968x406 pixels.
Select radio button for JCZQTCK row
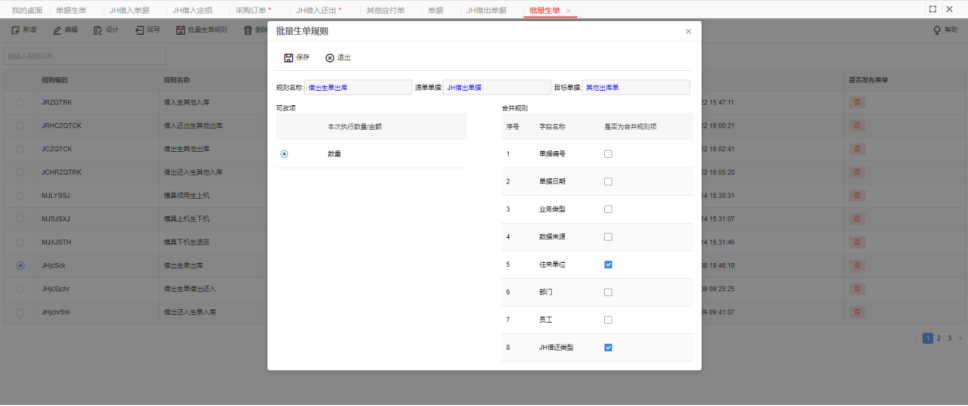pos(20,149)
